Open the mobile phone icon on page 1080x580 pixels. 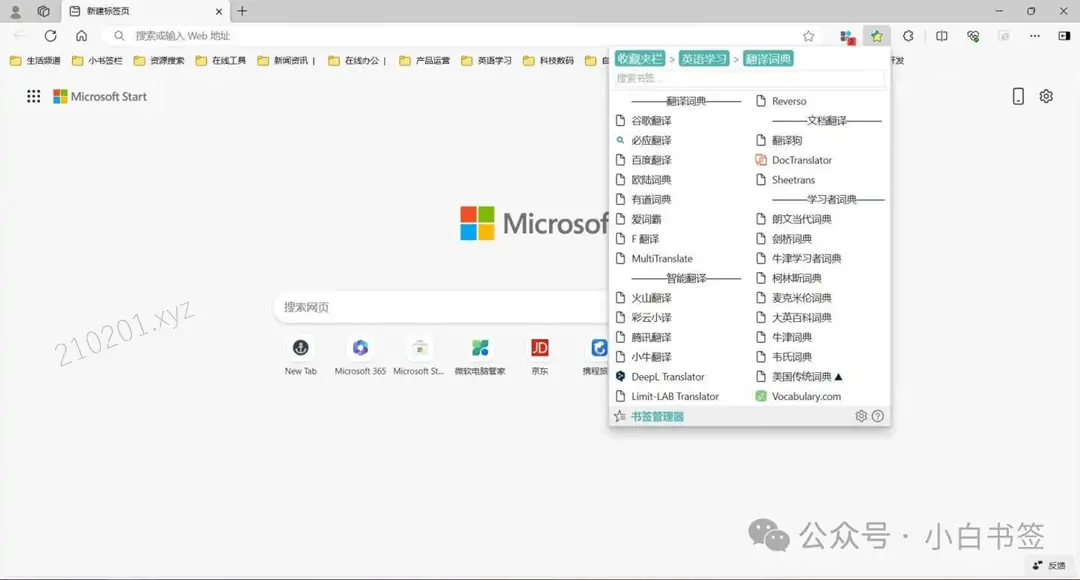tap(1018, 96)
